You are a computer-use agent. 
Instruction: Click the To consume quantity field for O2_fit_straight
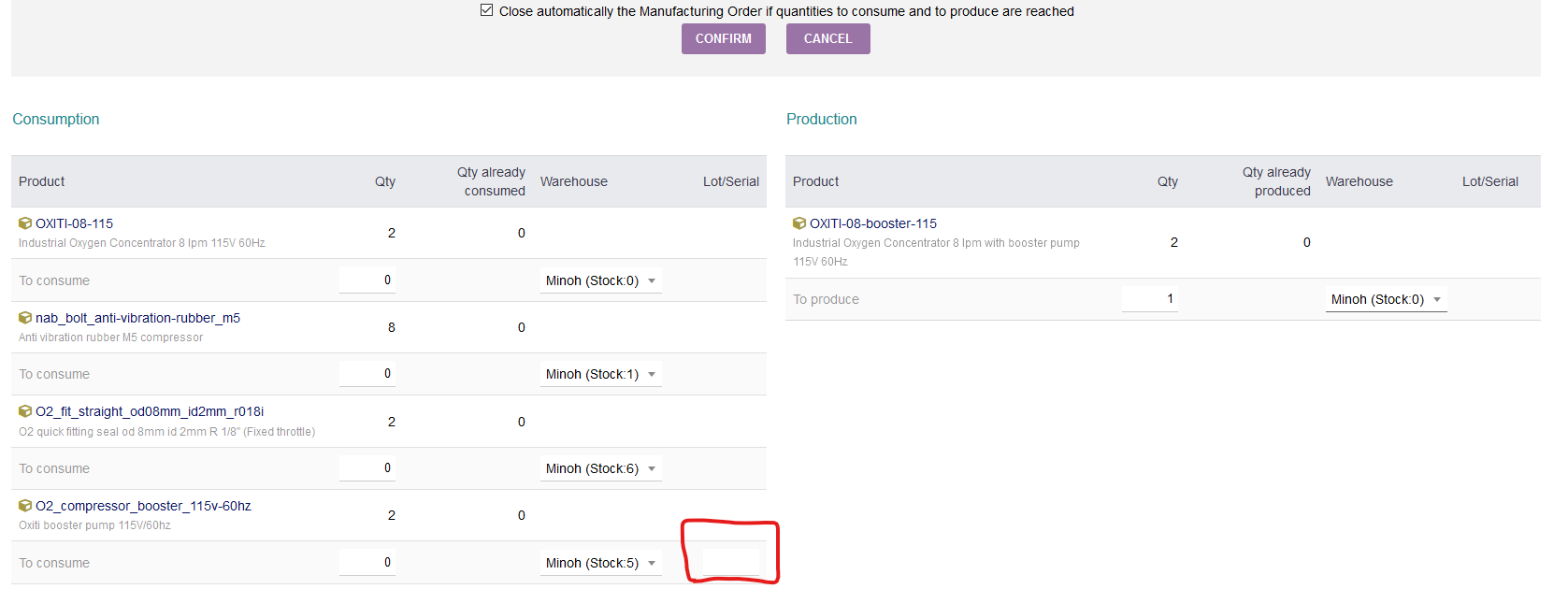pyautogui.click(x=367, y=467)
